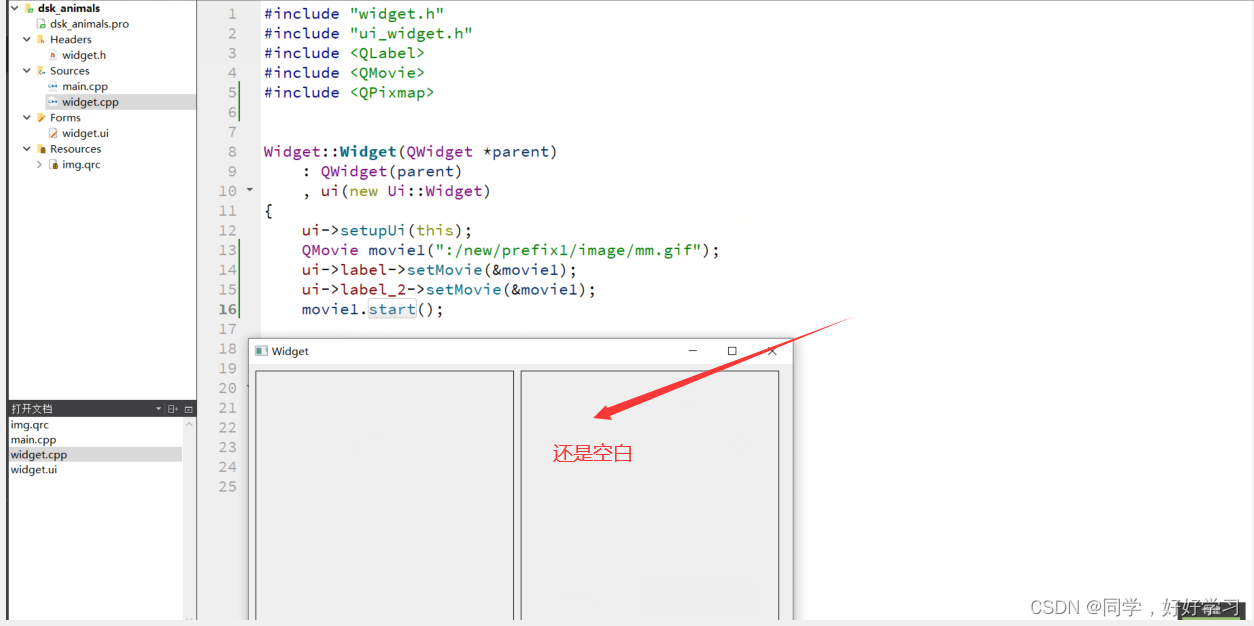The image size is (1254, 626).
Task: Click the ': QWidget(parent)' code line
Action: (382, 171)
